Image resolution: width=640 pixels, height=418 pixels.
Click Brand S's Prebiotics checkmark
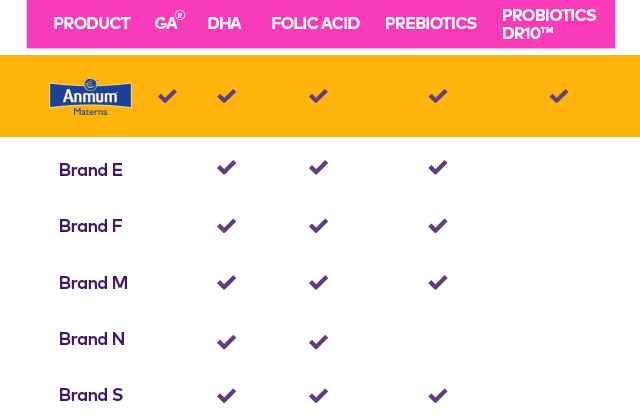point(438,396)
